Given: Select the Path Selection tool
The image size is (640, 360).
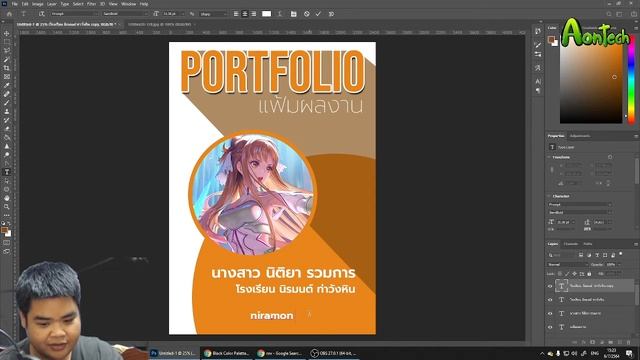Looking at the screenshot, I should pyautogui.click(x=7, y=180).
